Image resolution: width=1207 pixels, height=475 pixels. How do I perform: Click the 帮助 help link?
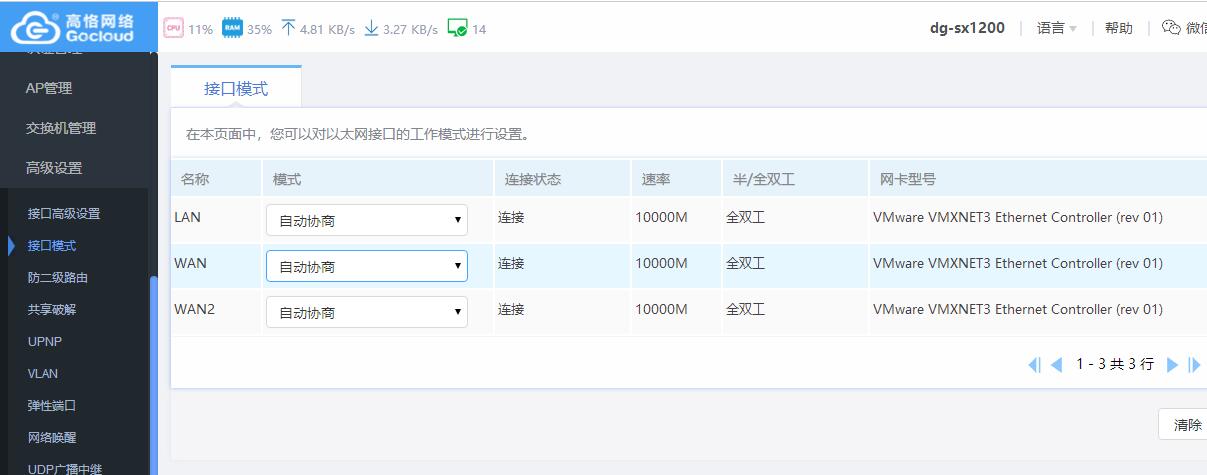[1118, 28]
